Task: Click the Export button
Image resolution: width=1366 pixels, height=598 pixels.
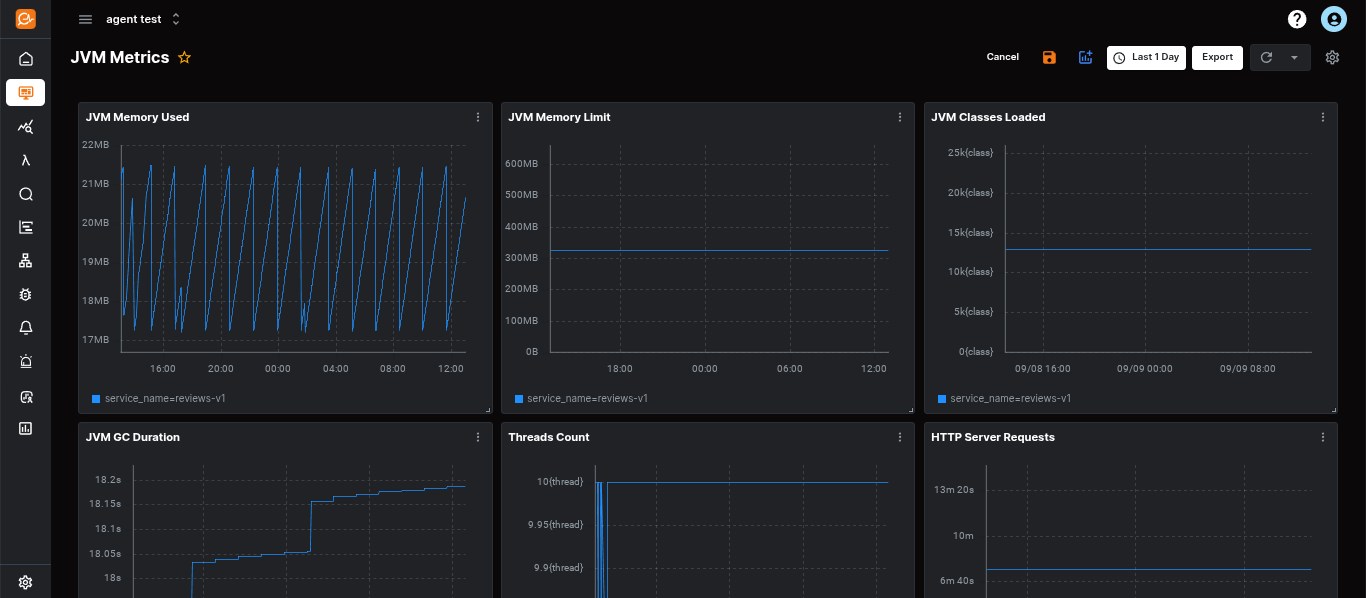Action: (x=1217, y=58)
